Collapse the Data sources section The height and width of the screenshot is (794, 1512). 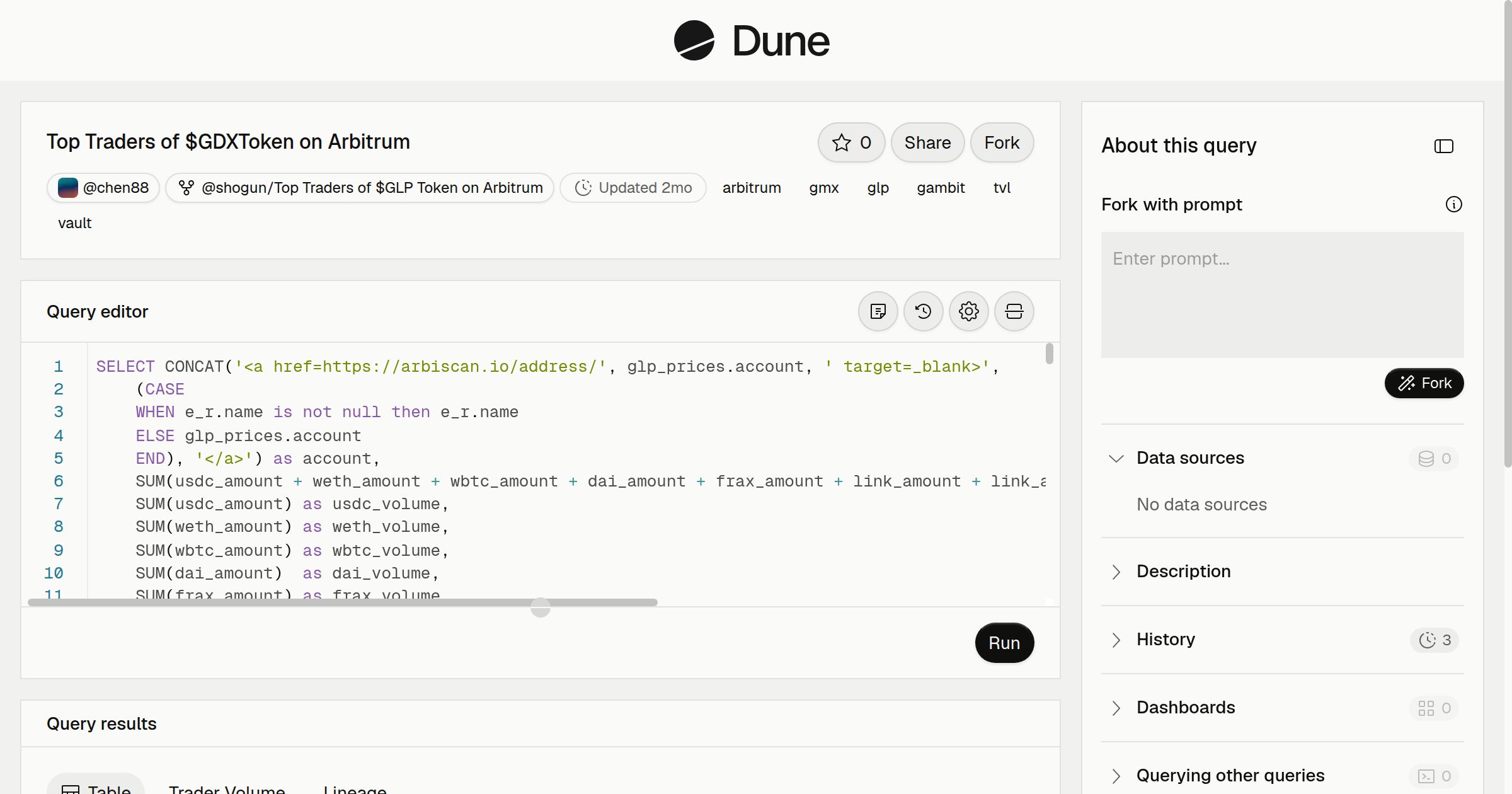click(x=1116, y=458)
